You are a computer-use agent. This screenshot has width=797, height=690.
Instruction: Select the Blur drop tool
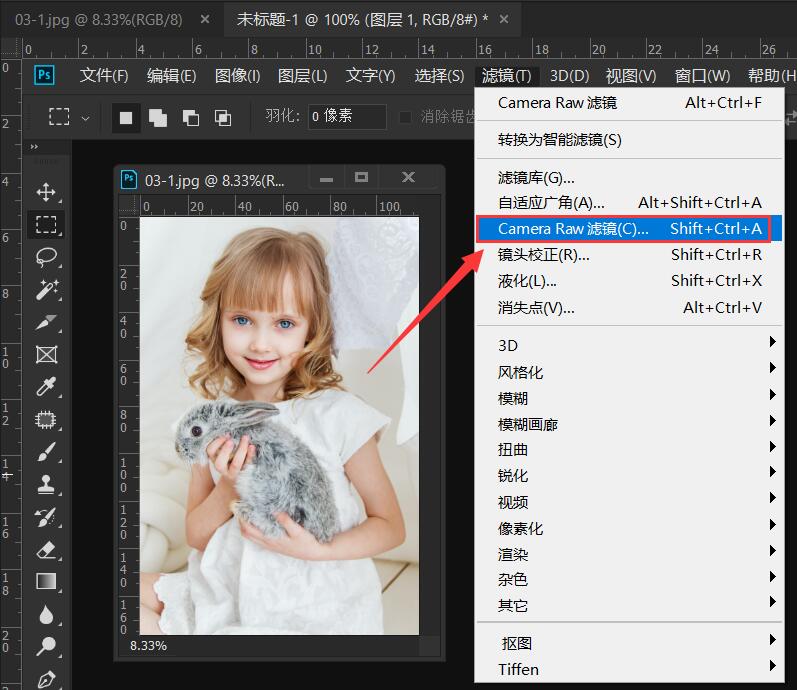(46, 614)
